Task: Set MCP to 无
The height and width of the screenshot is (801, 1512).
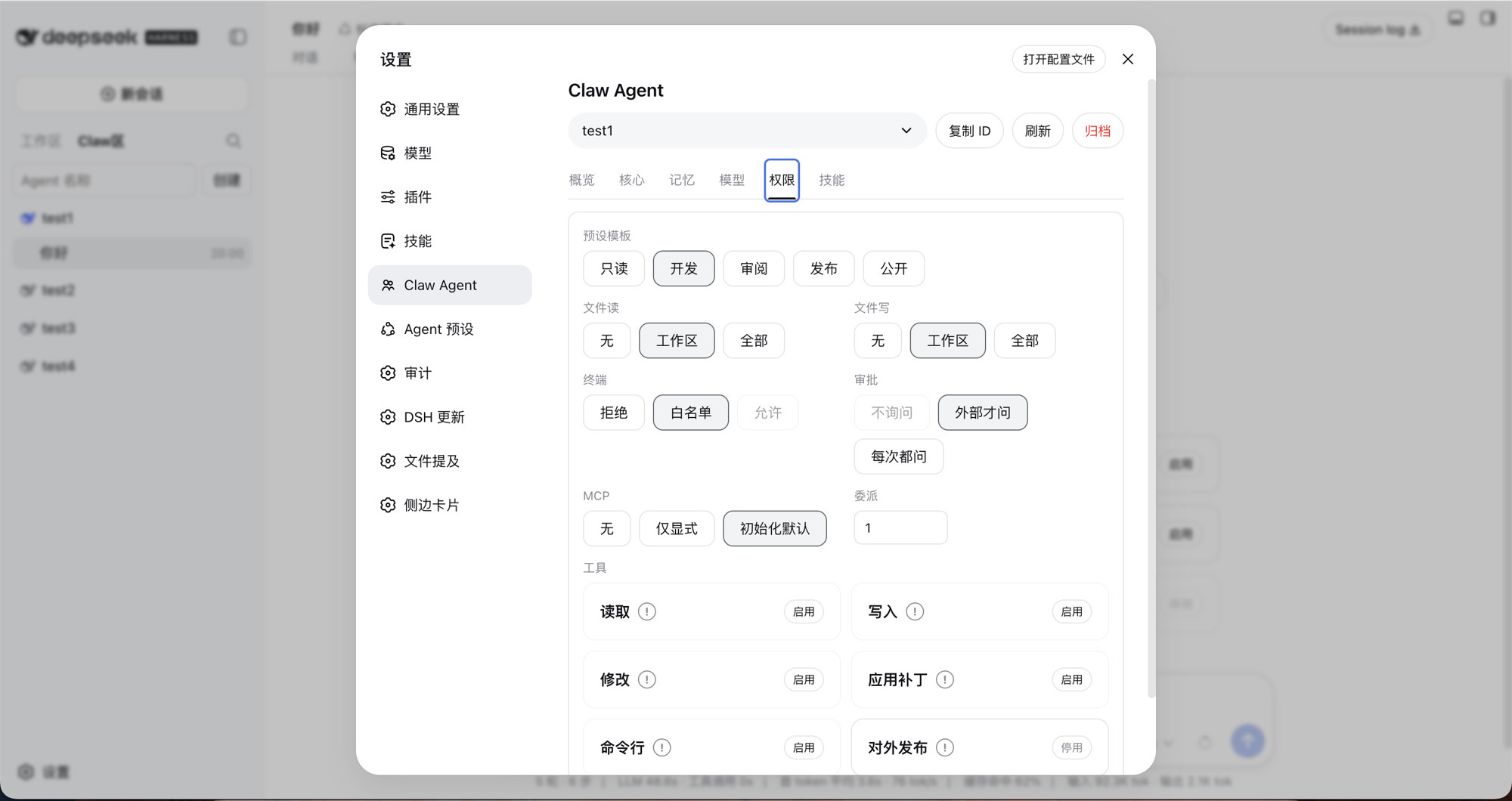Action: click(x=606, y=528)
